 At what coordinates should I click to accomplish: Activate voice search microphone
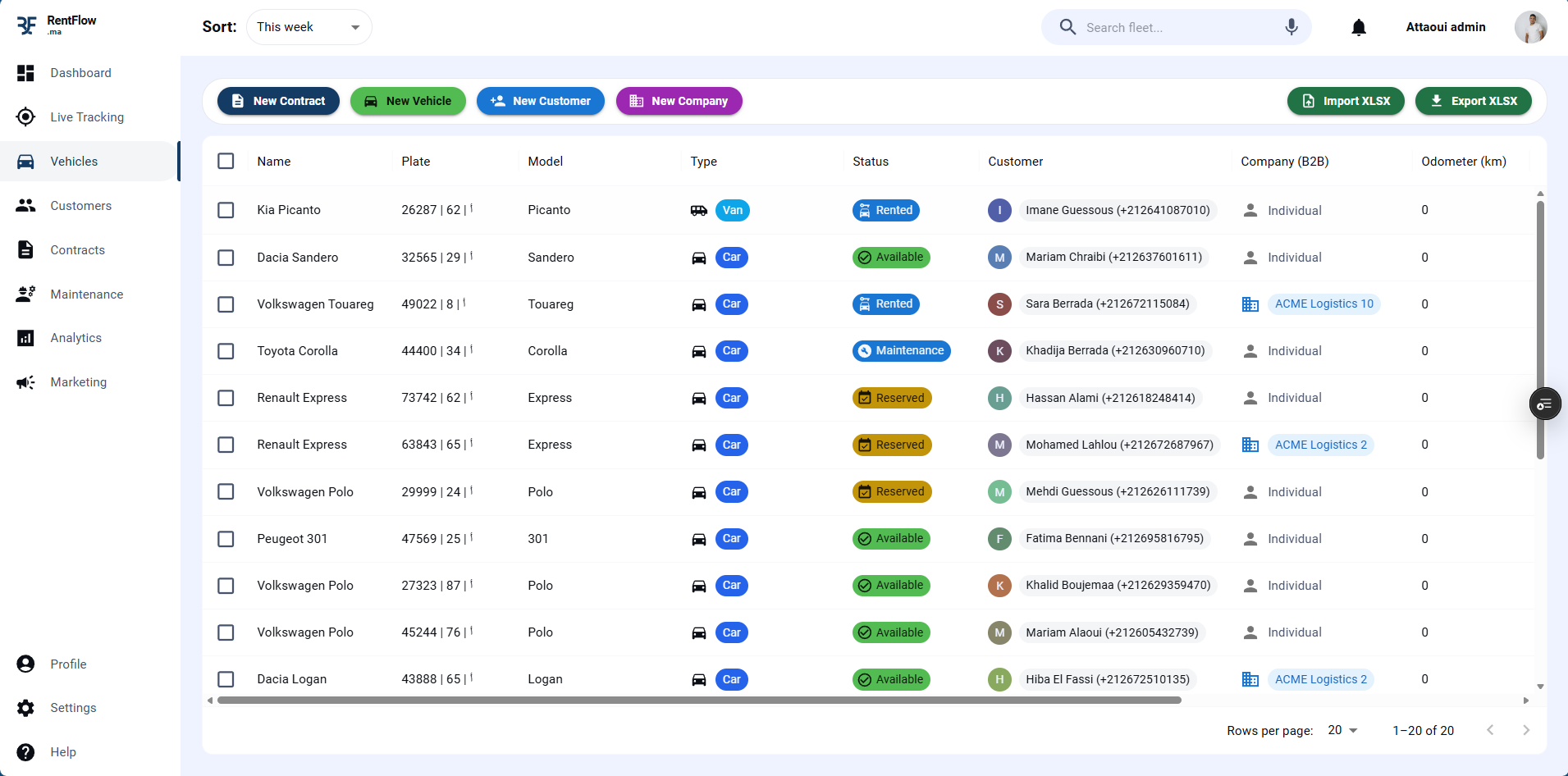click(1291, 27)
